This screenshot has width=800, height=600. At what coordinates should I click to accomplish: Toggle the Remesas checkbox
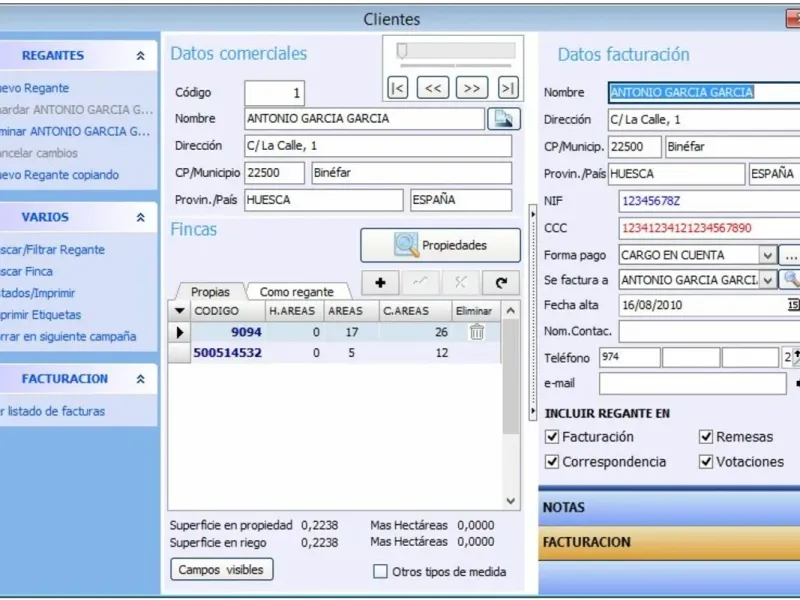pos(706,437)
